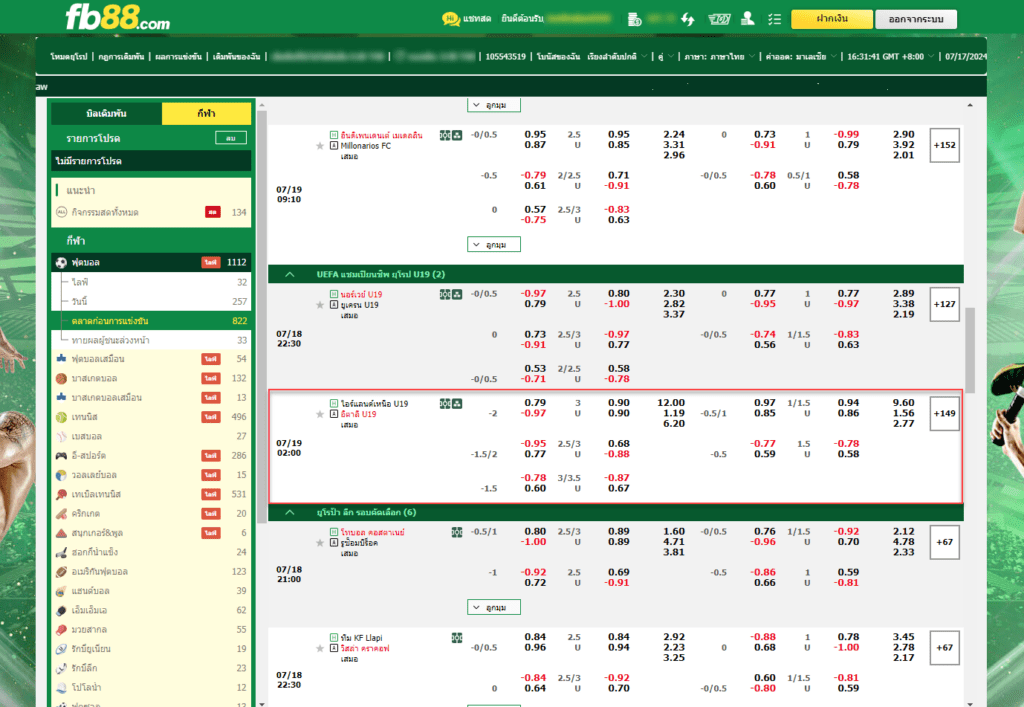Open pitch icon for ทีม KF Llapi match
The height and width of the screenshot is (707, 1024).
tap(456, 638)
